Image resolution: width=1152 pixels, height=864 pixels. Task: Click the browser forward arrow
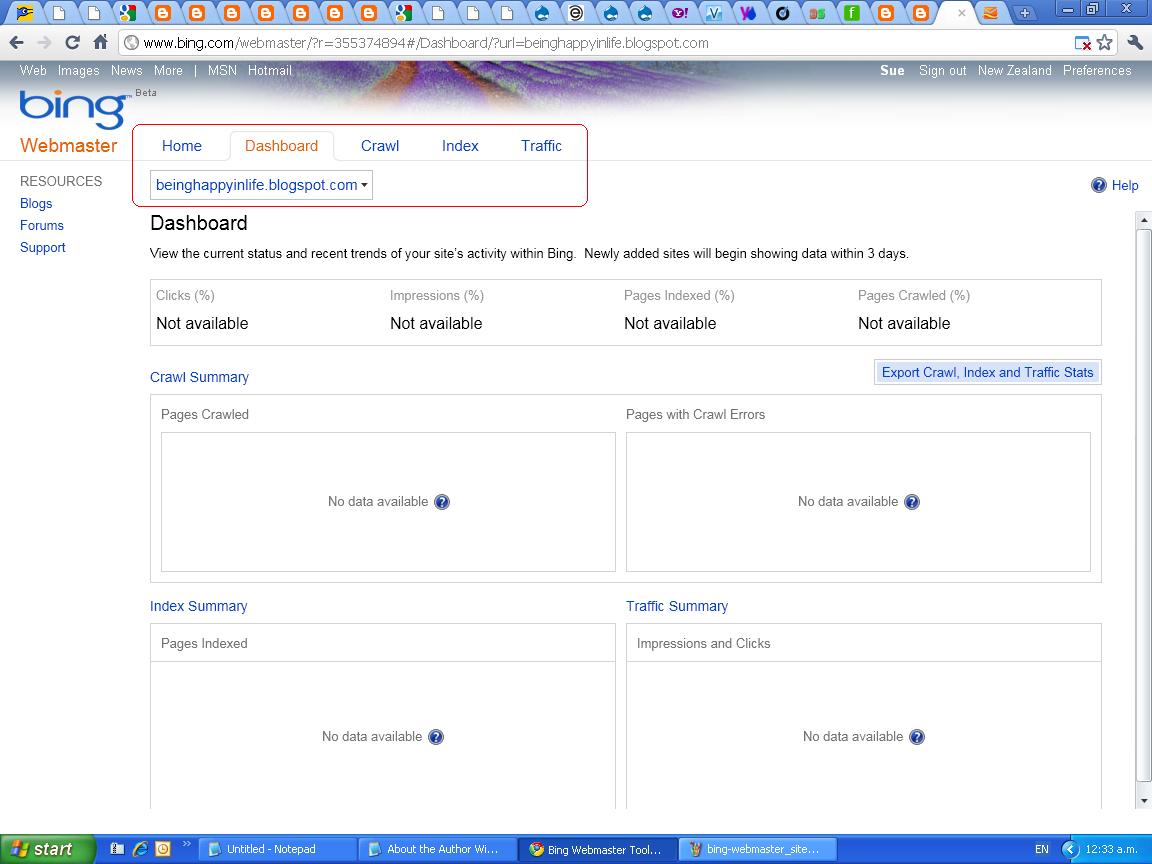tap(44, 43)
